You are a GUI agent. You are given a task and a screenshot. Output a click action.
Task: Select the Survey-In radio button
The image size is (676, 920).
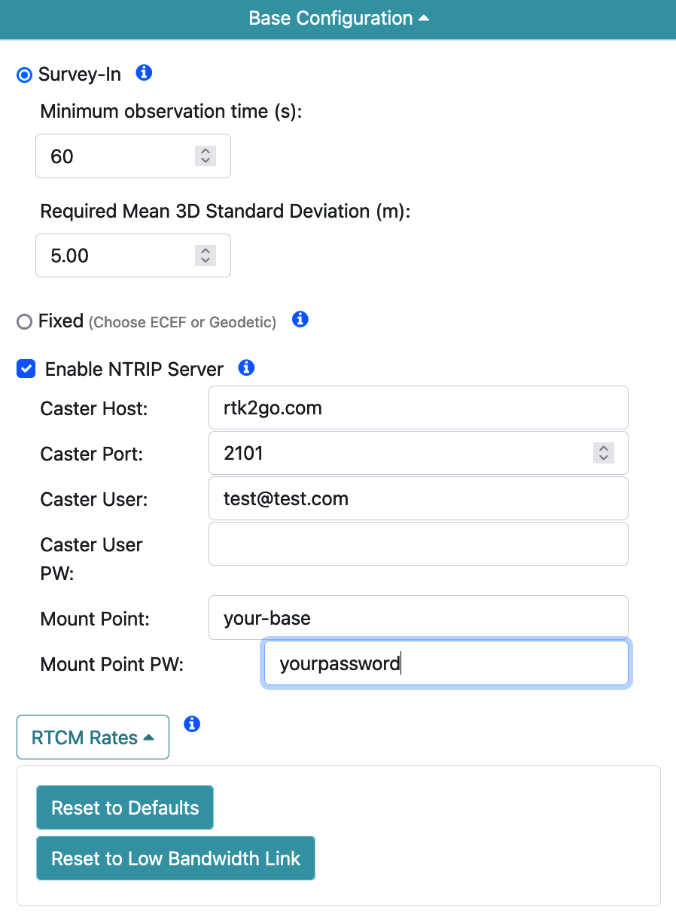25,75
